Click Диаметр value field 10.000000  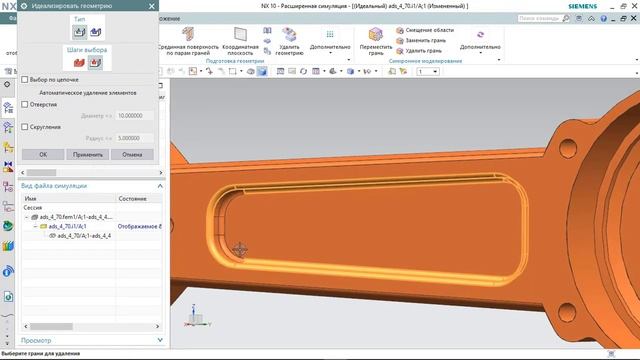point(135,116)
